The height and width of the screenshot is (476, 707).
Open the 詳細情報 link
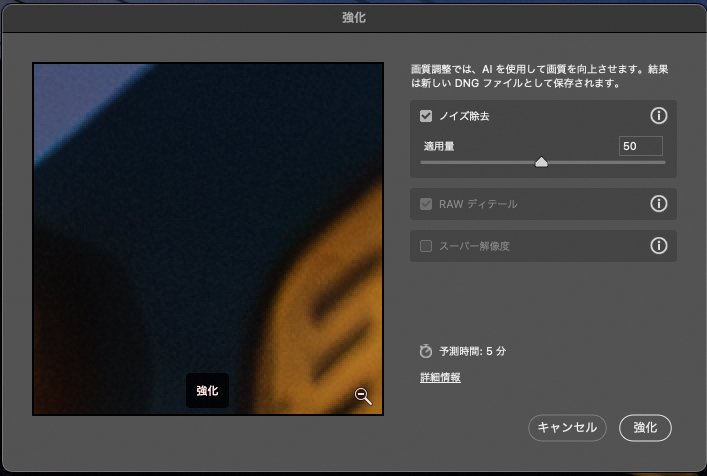[440, 377]
